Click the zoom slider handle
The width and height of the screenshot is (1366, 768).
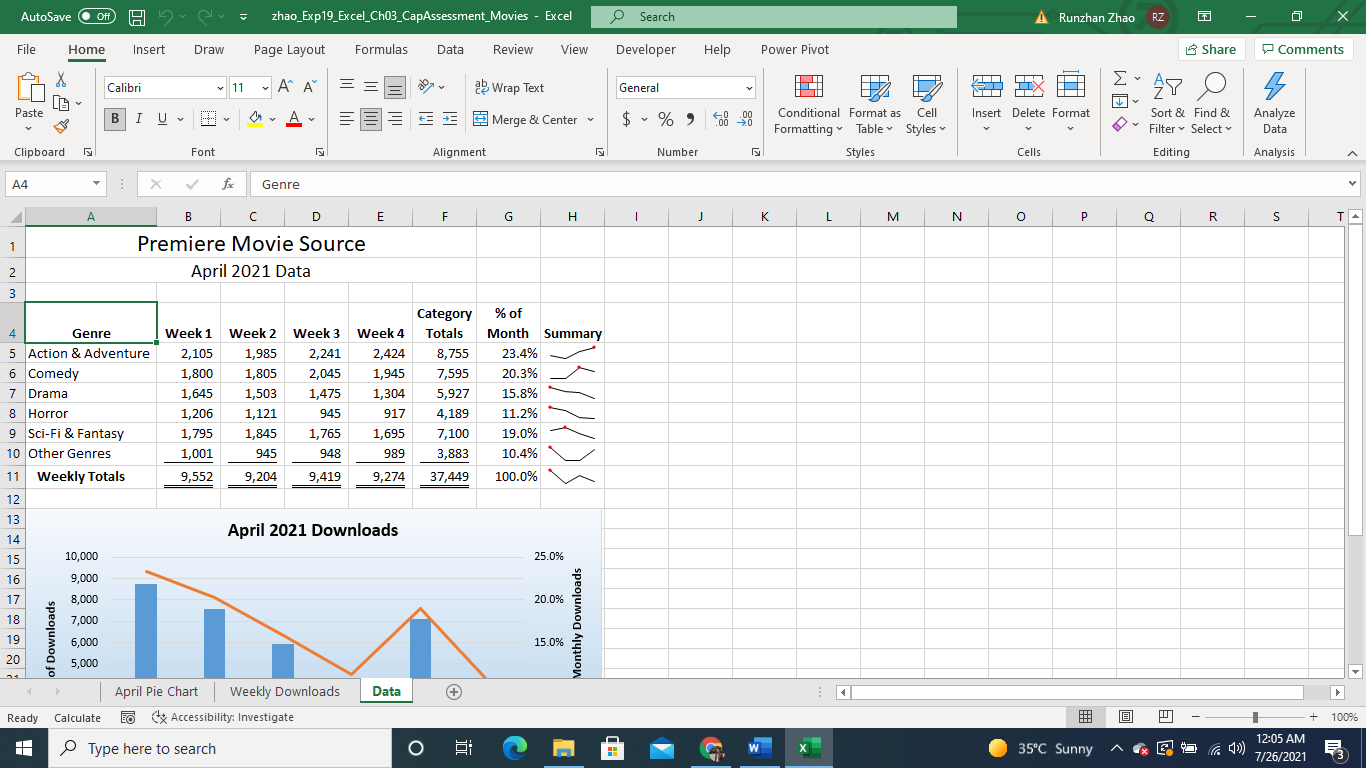pos(1255,717)
